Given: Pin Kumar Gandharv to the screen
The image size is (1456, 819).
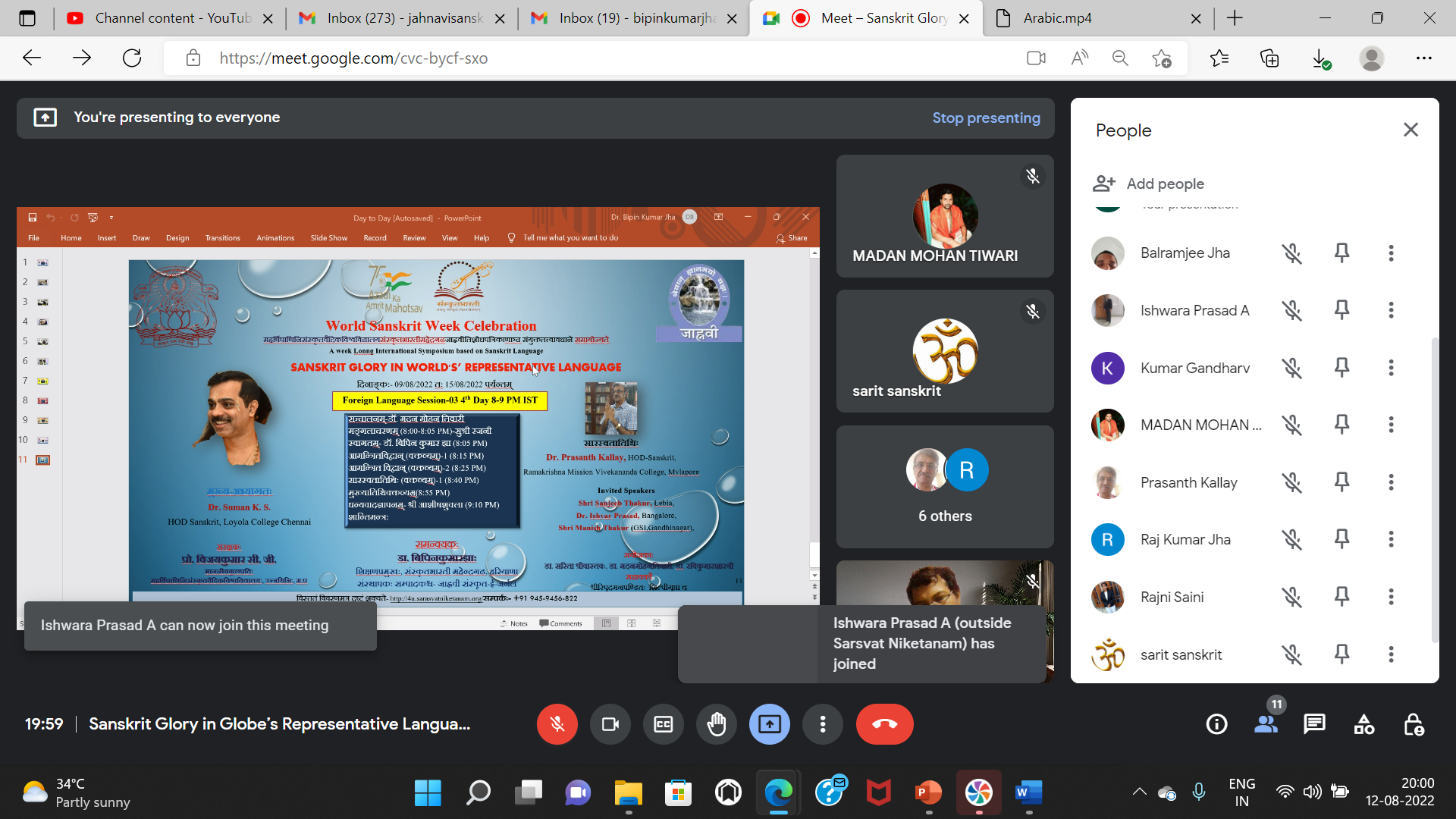Looking at the screenshot, I should click(1341, 368).
